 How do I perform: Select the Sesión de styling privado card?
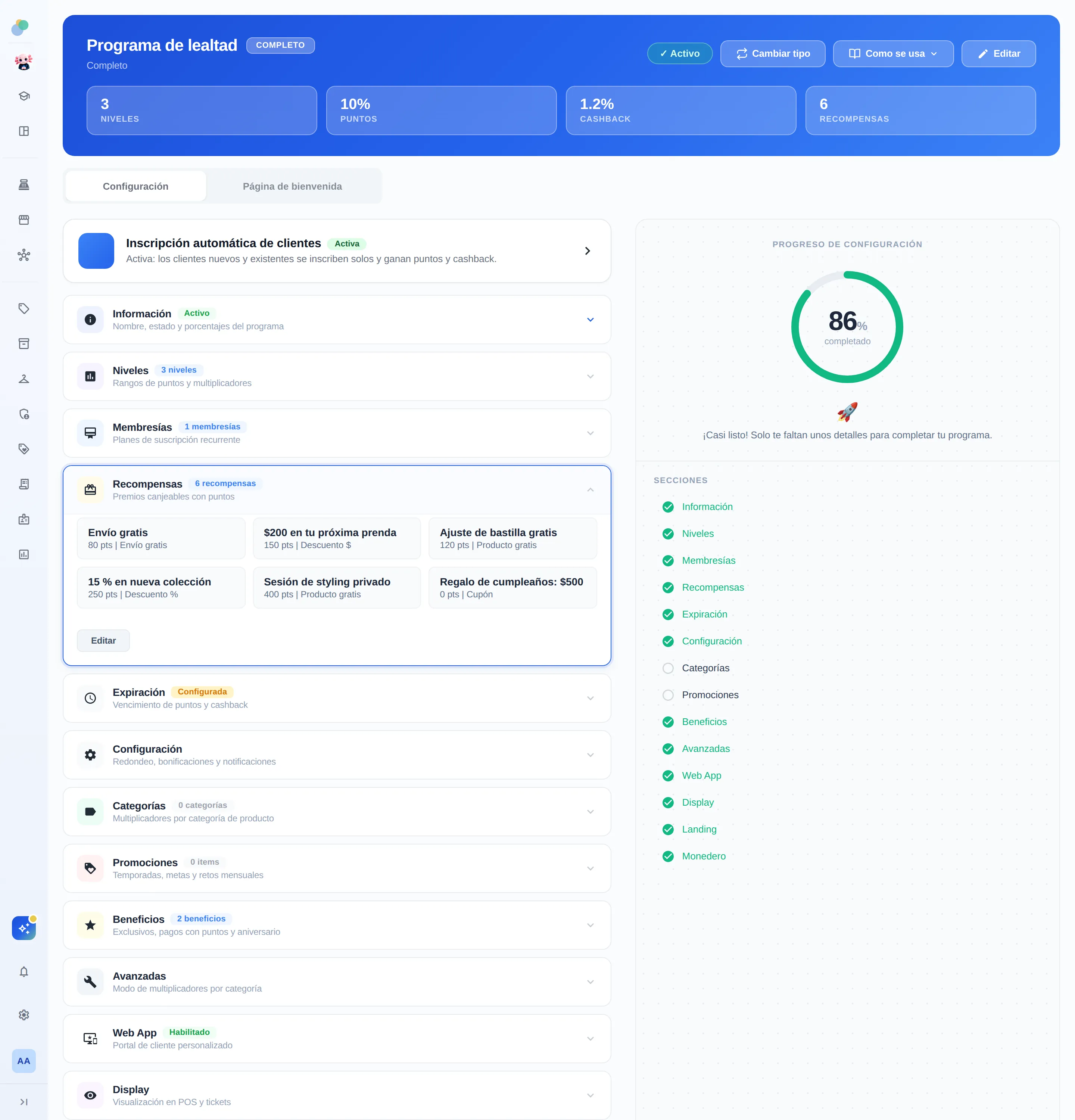[x=336, y=587]
